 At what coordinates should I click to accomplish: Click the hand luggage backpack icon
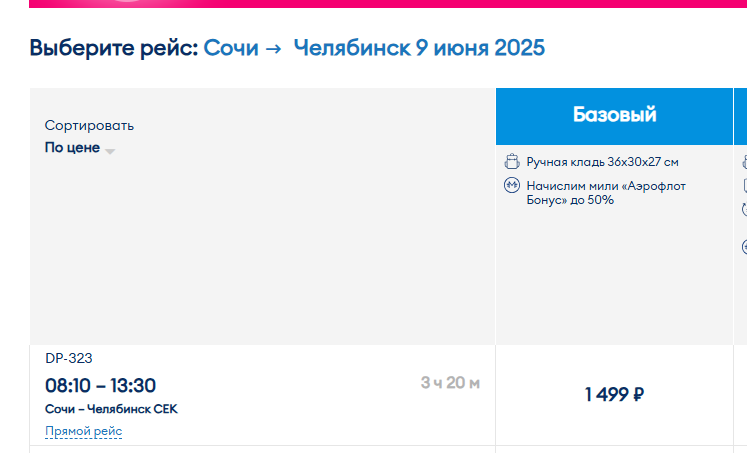(x=512, y=161)
